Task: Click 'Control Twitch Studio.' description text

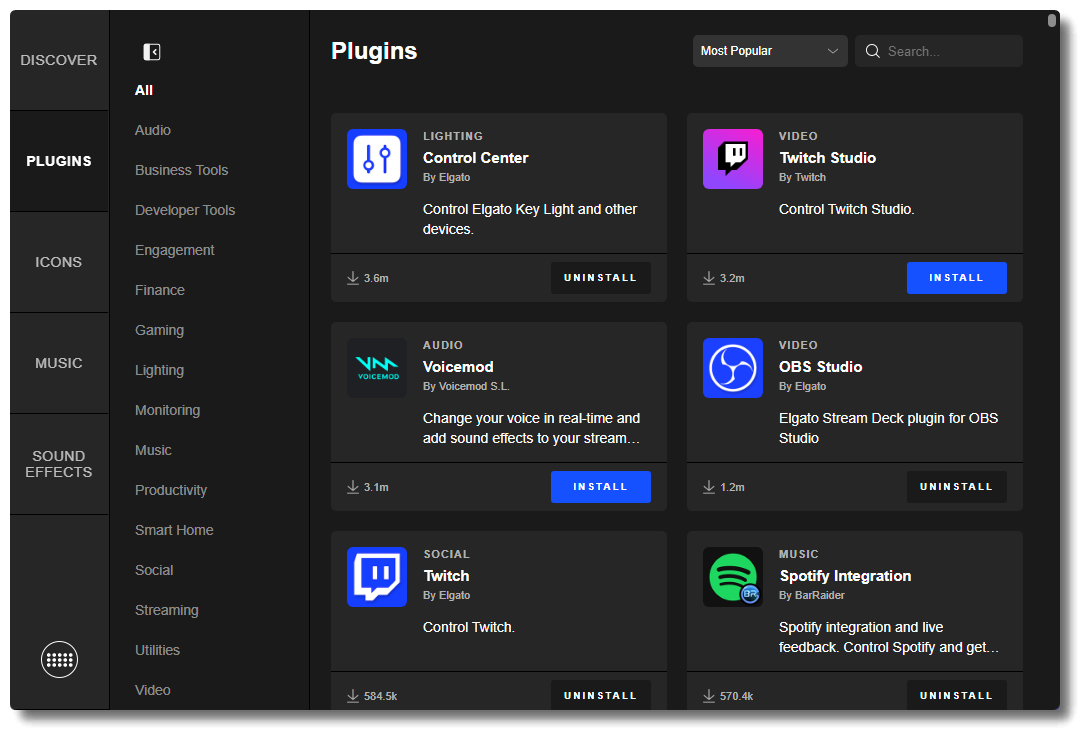Action: (847, 209)
